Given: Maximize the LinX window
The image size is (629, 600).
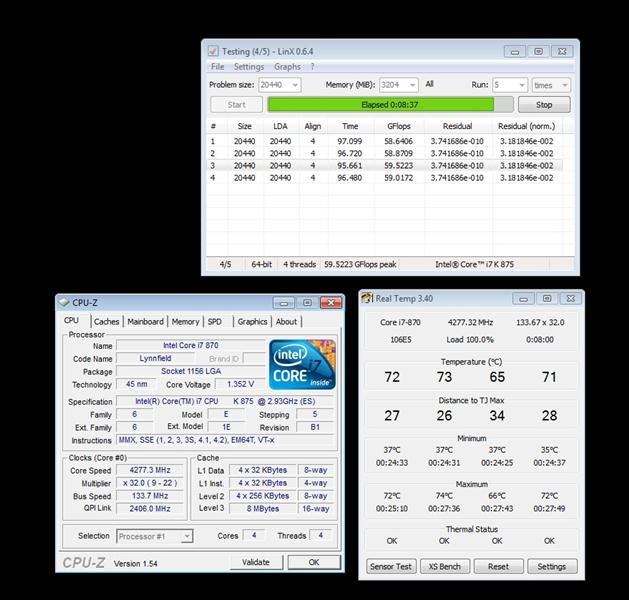Looking at the screenshot, I should point(538,51).
